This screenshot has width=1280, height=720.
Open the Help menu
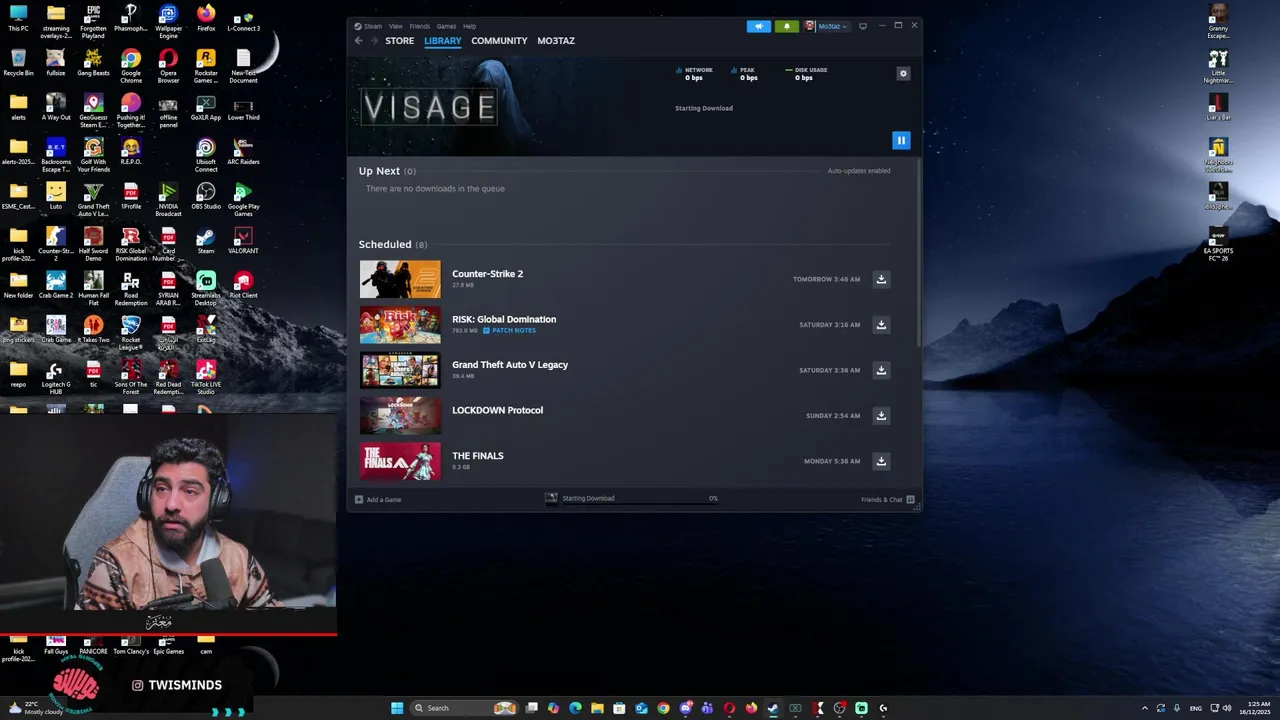469,26
